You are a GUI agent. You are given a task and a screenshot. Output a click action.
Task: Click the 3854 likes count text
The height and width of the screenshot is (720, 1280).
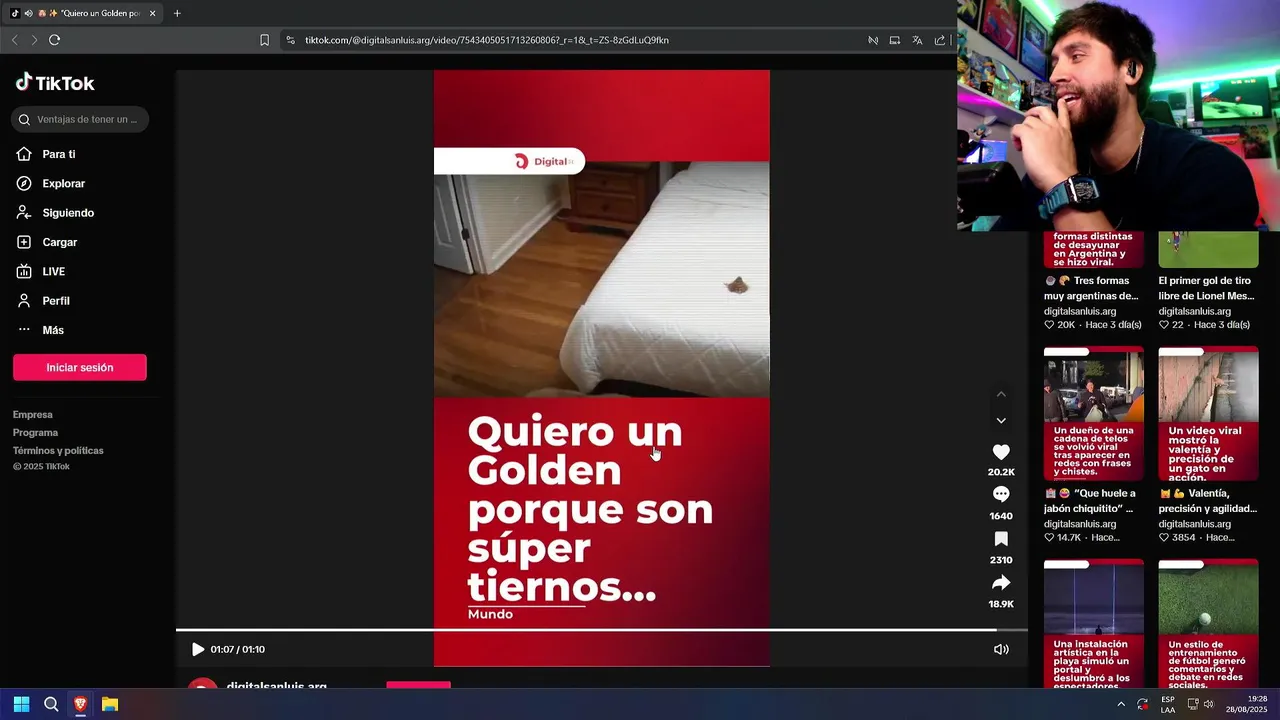pyautogui.click(x=1184, y=538)
